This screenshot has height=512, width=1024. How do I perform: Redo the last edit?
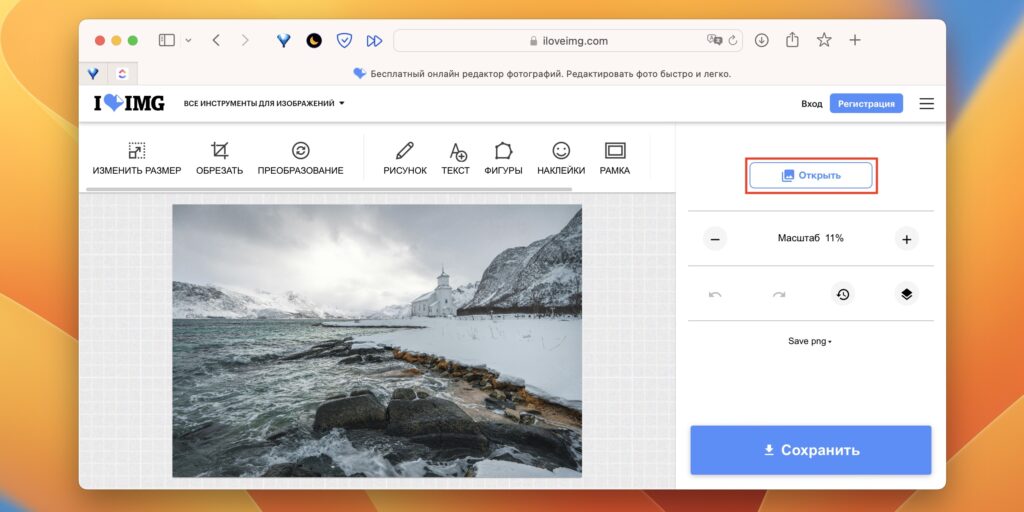(x=779, y=295)
